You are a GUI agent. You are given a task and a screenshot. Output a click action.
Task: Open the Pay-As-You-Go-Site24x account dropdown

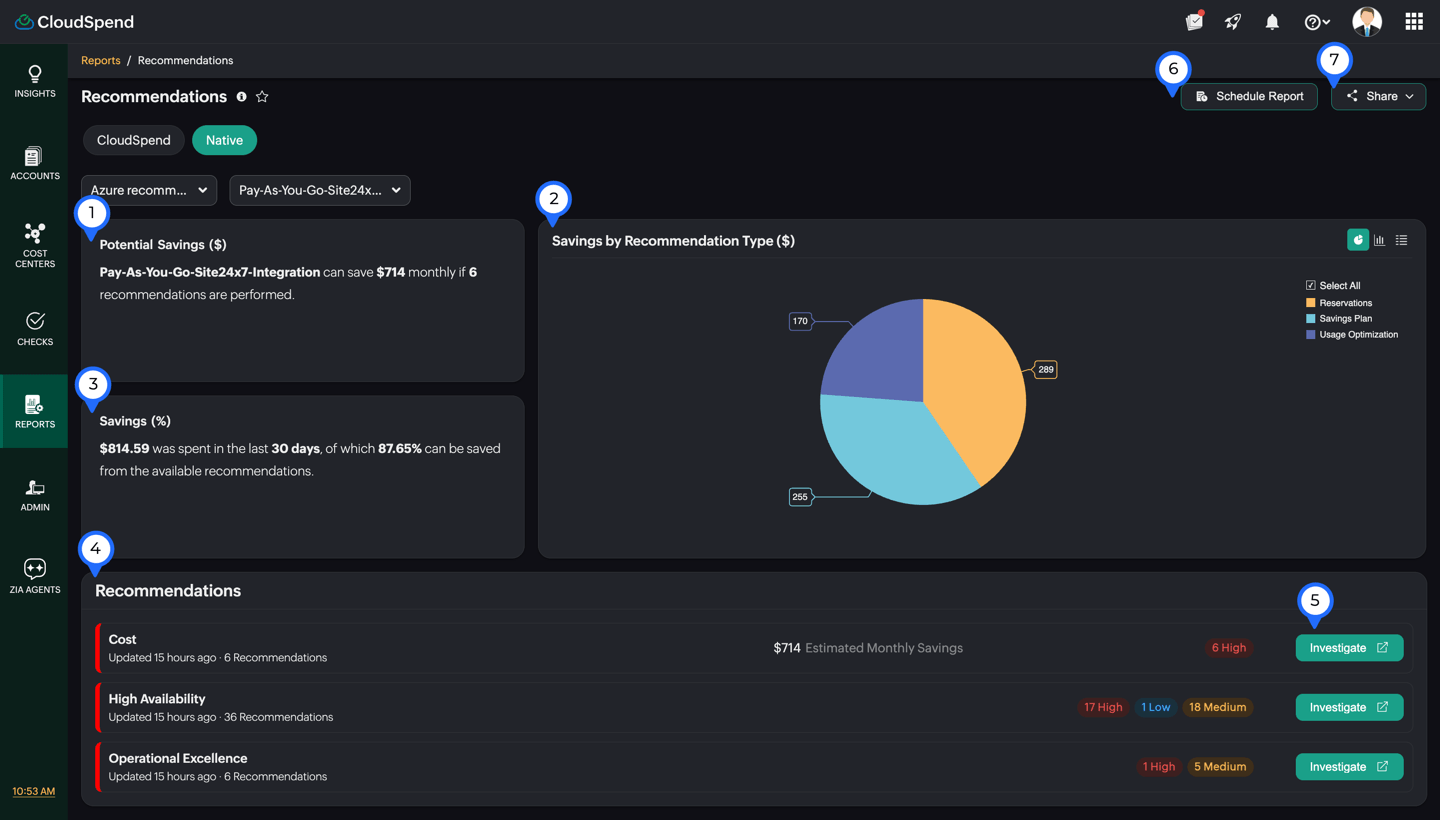tap(320, 190)
